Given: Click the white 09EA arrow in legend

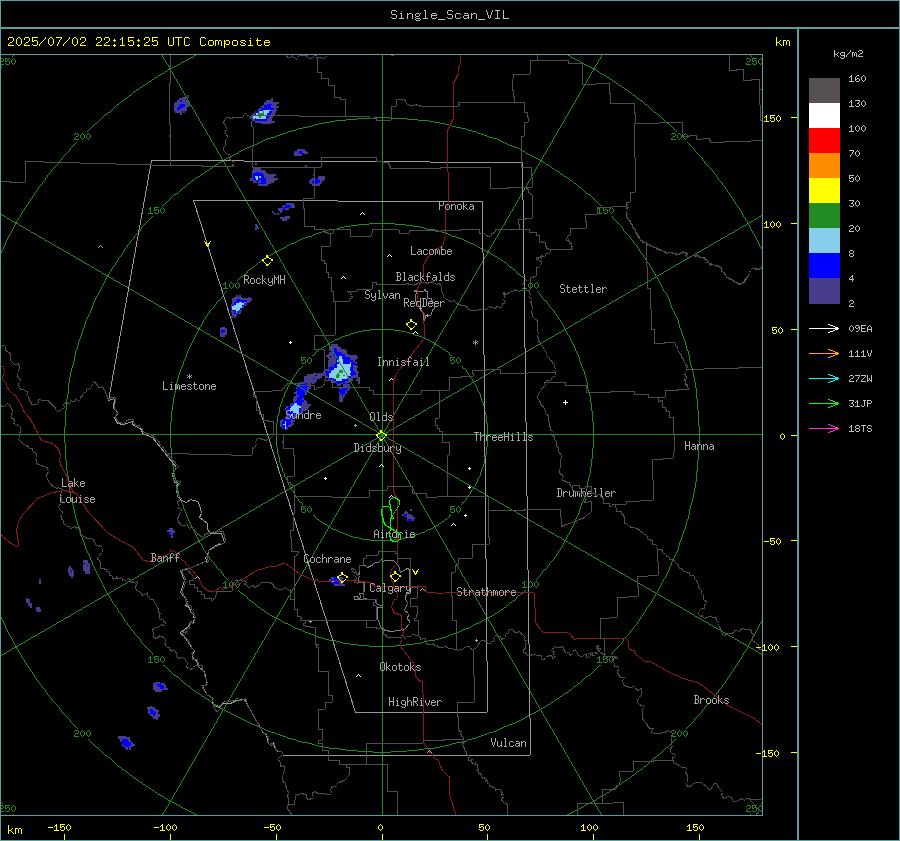Looking at the screenshot, I should coord(824,328).
